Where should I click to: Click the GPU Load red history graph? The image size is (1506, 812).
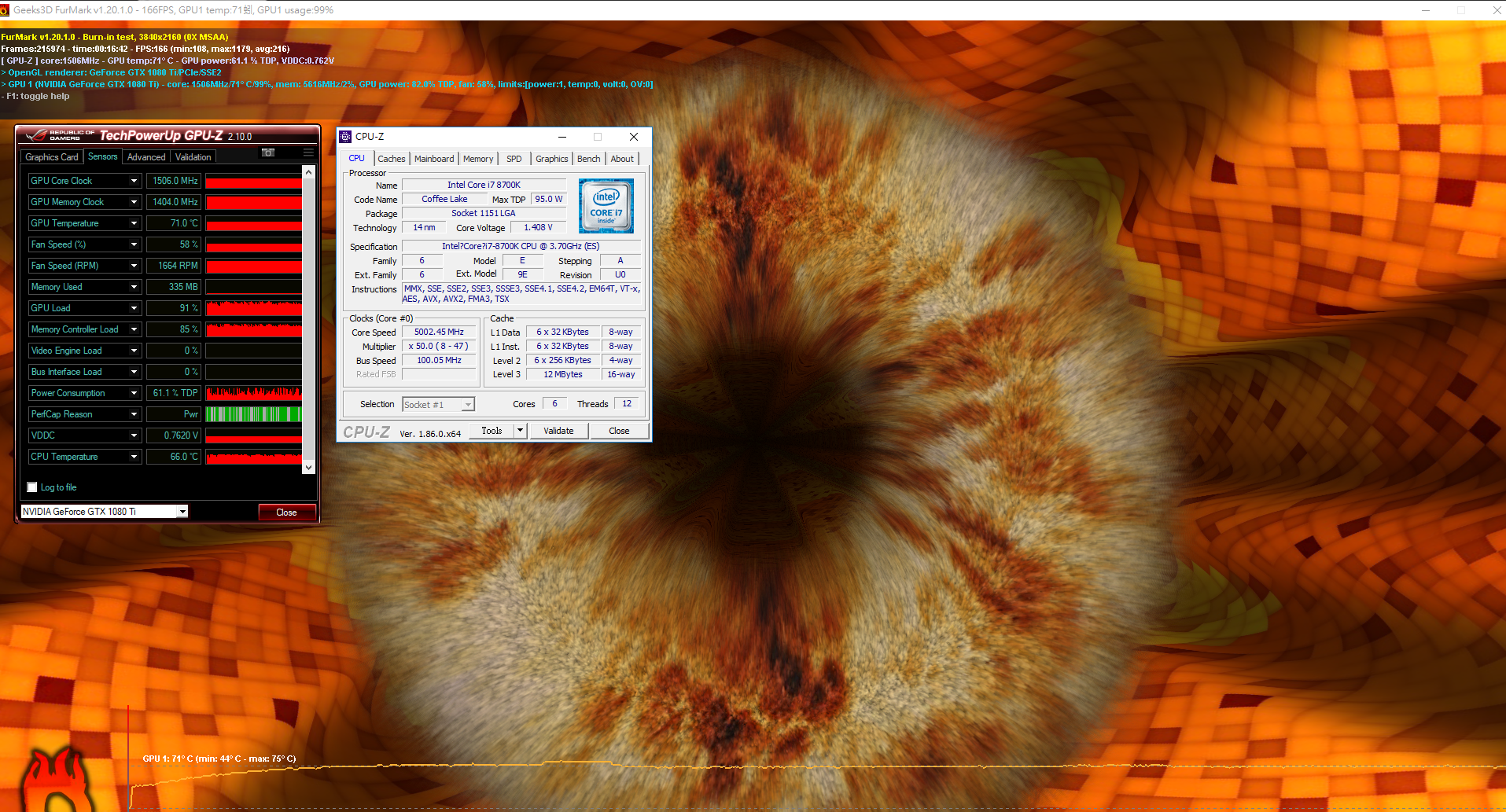click(253, 308)
